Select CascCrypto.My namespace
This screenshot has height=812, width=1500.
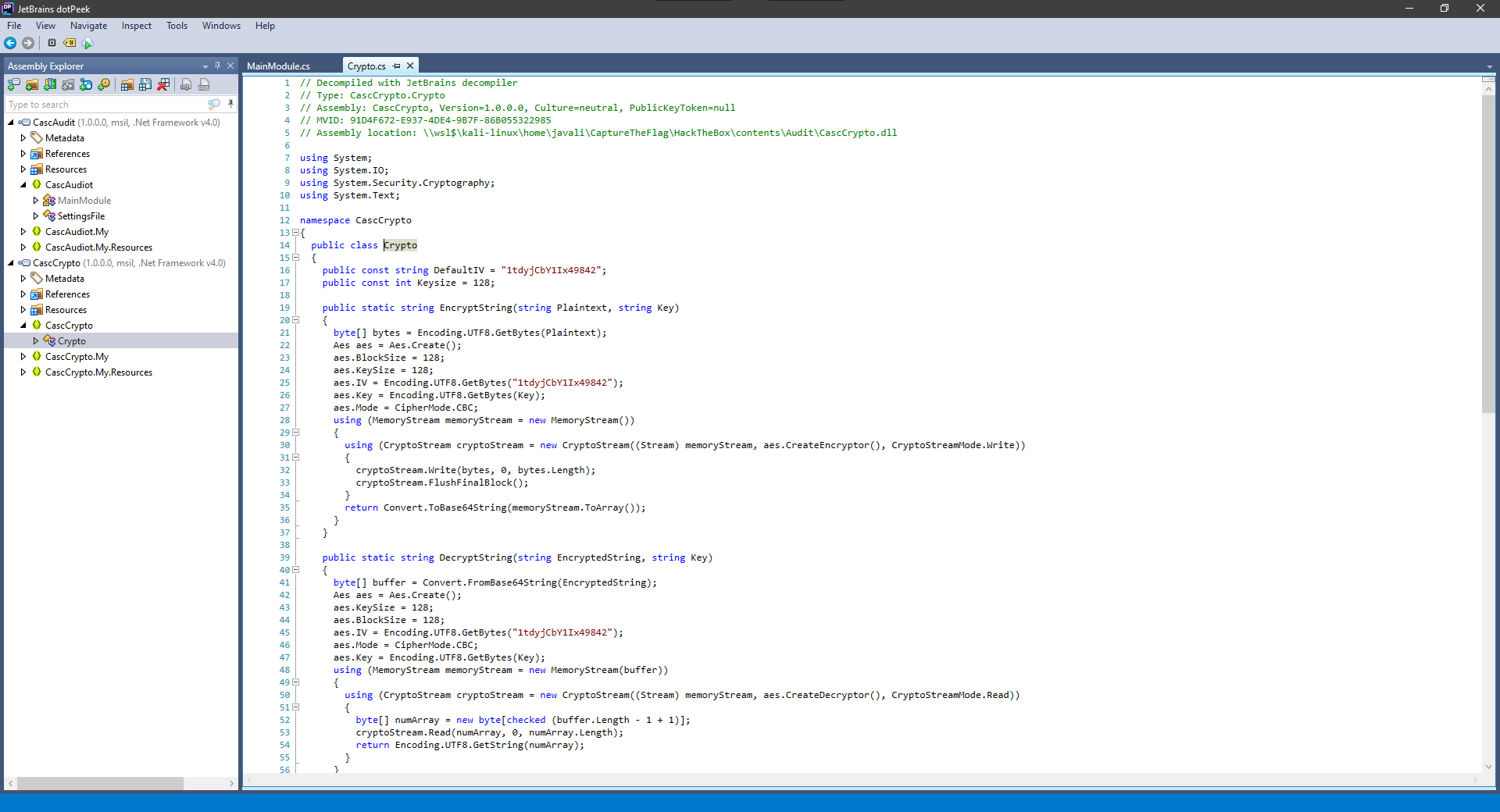[77, 357]
